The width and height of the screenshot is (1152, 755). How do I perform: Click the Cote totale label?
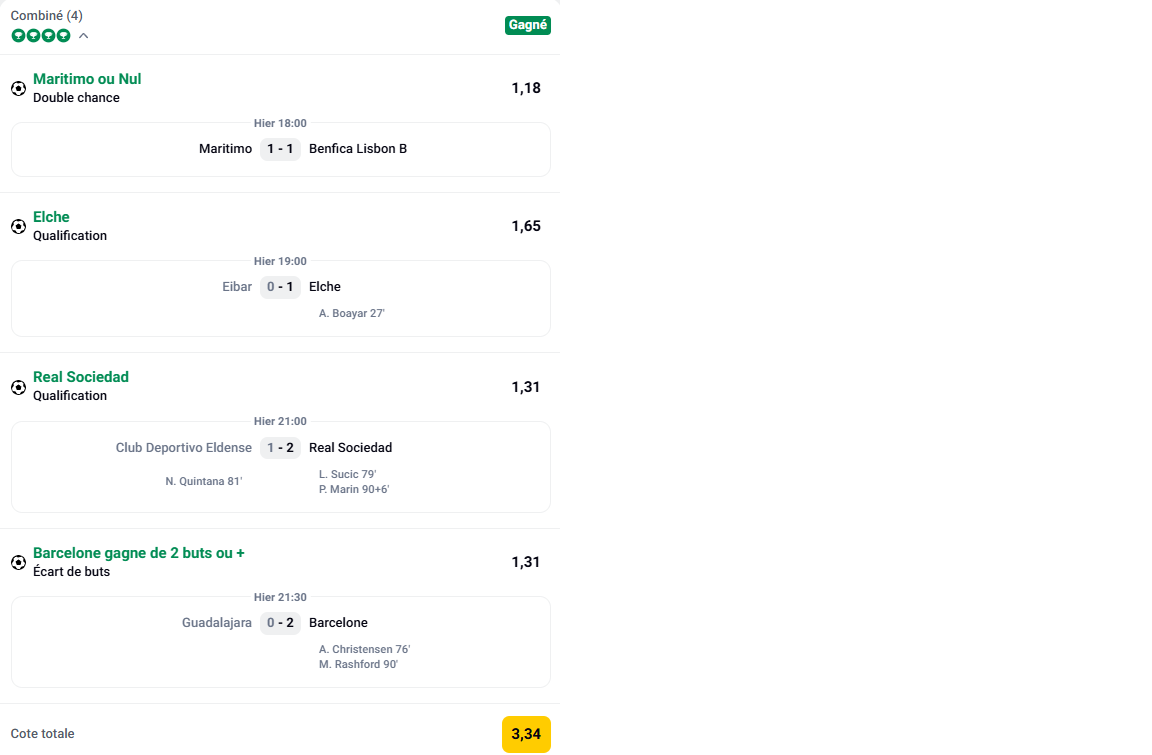[43, 734]
